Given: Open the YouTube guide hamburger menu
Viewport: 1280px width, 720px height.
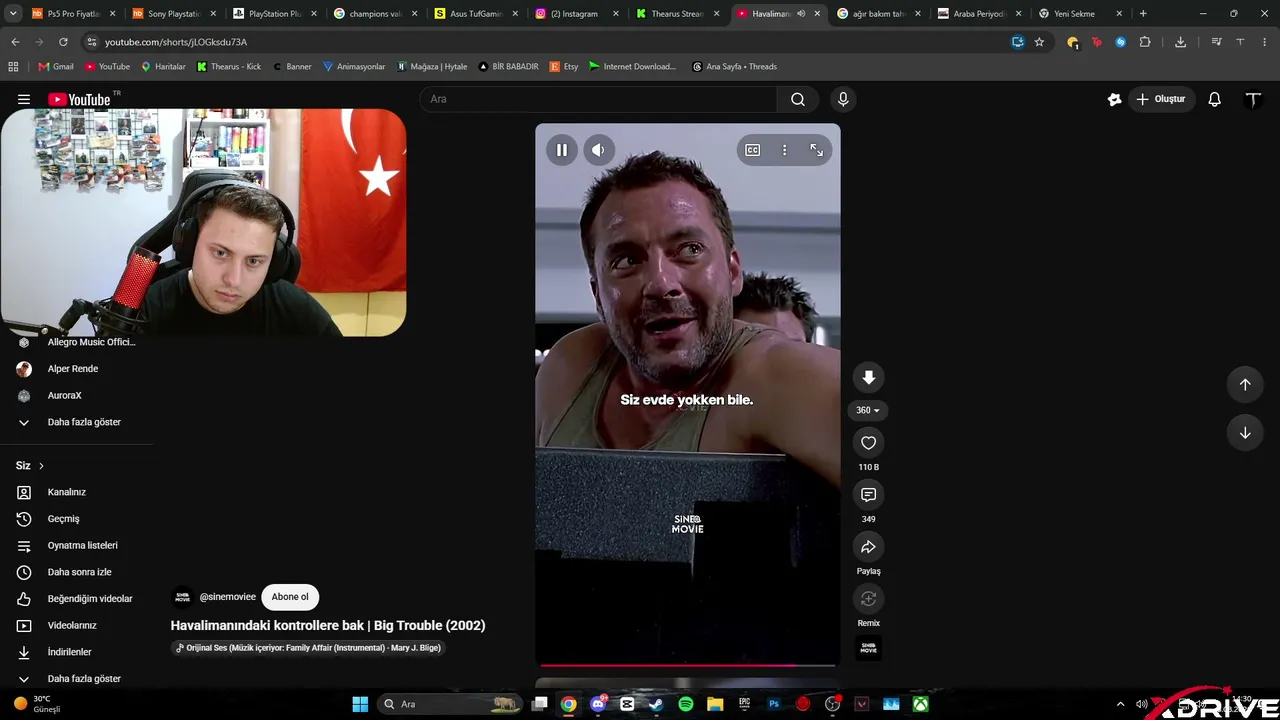Looking at the screenshot, I should (x=24, y=99).
